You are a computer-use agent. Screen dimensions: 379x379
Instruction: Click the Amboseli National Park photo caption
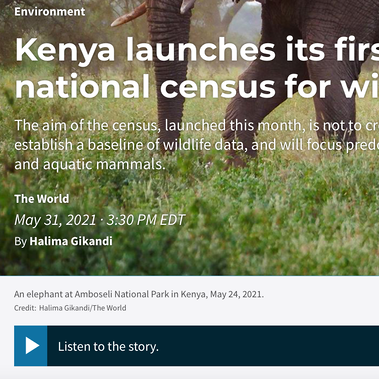coord(139,294)
